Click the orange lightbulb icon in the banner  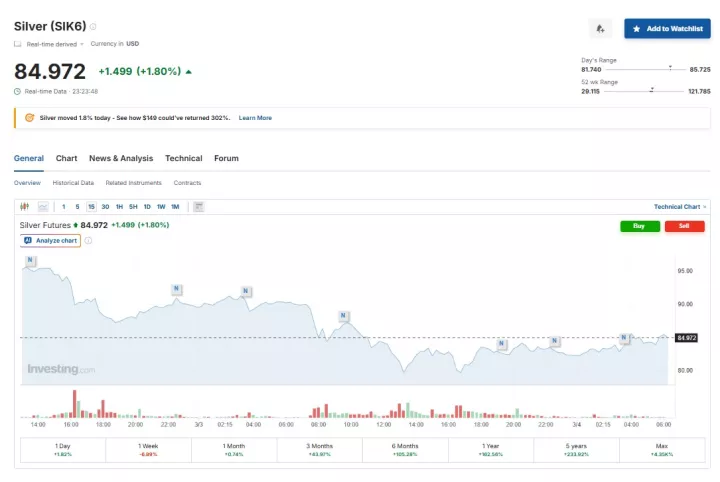pyautogui.click(x=30, y=118)
